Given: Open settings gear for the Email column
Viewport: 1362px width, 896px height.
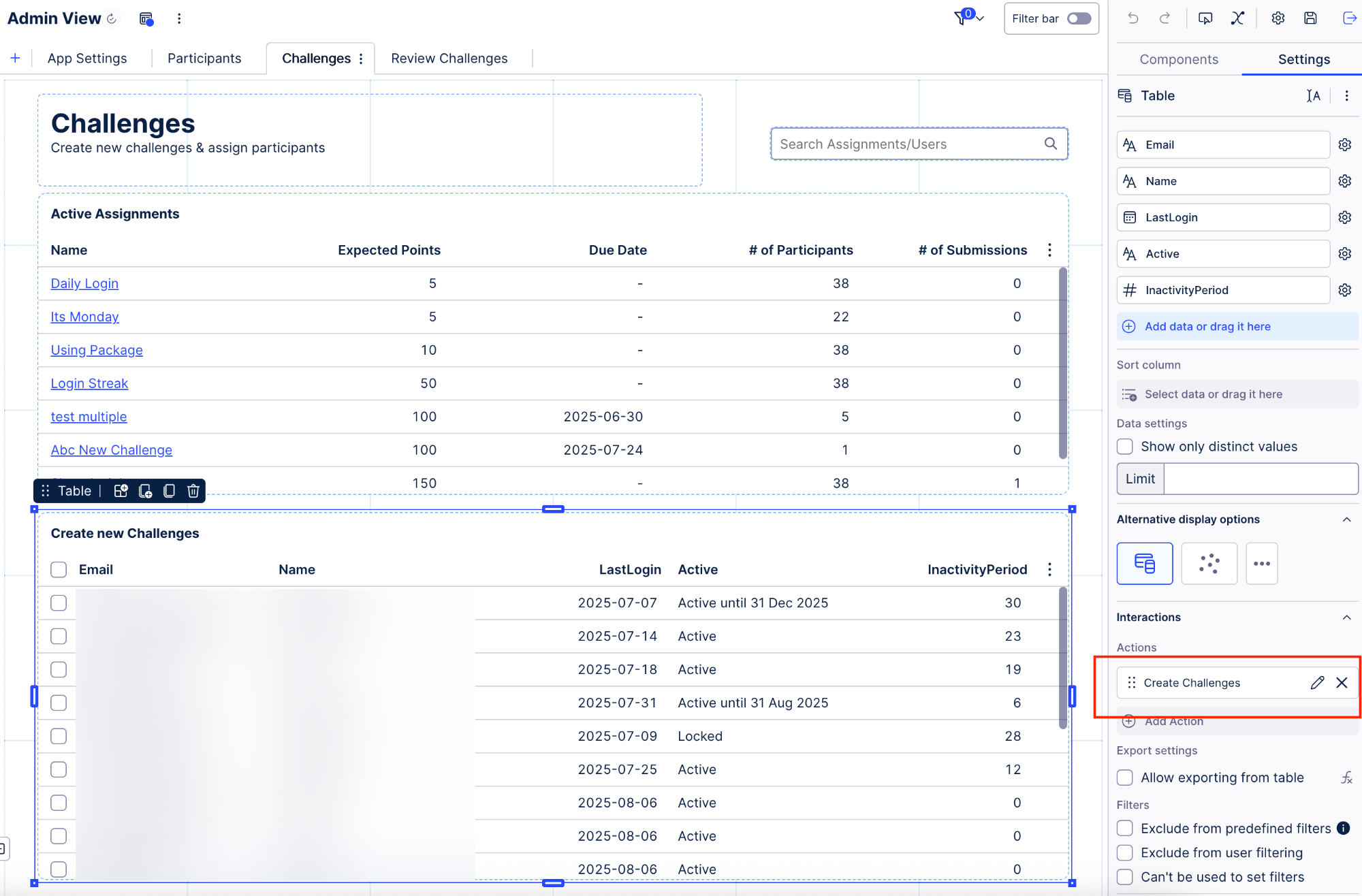Looking at the screenshot, I should 1345,144.
